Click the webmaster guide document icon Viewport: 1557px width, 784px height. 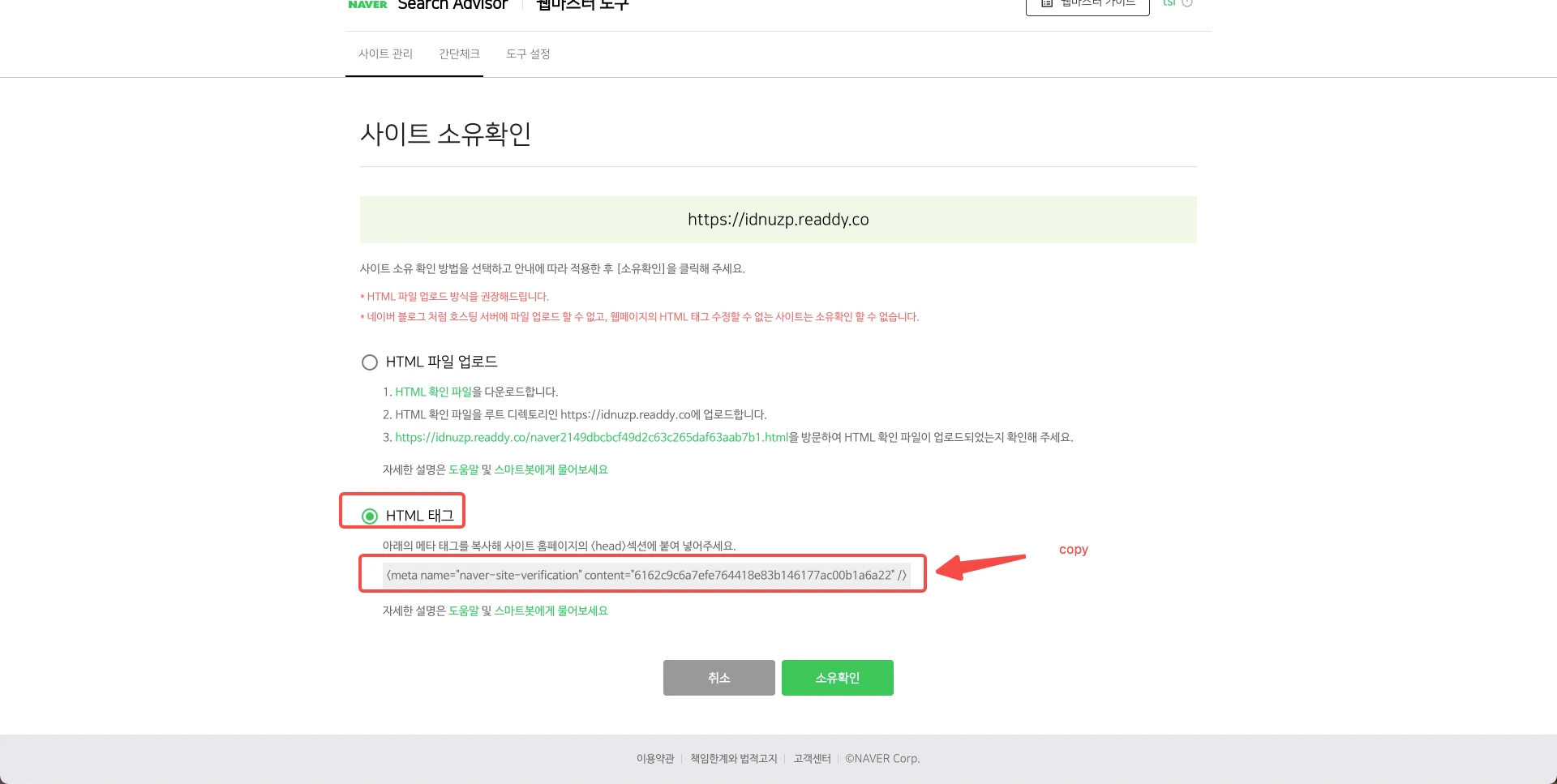[1047, 3]
